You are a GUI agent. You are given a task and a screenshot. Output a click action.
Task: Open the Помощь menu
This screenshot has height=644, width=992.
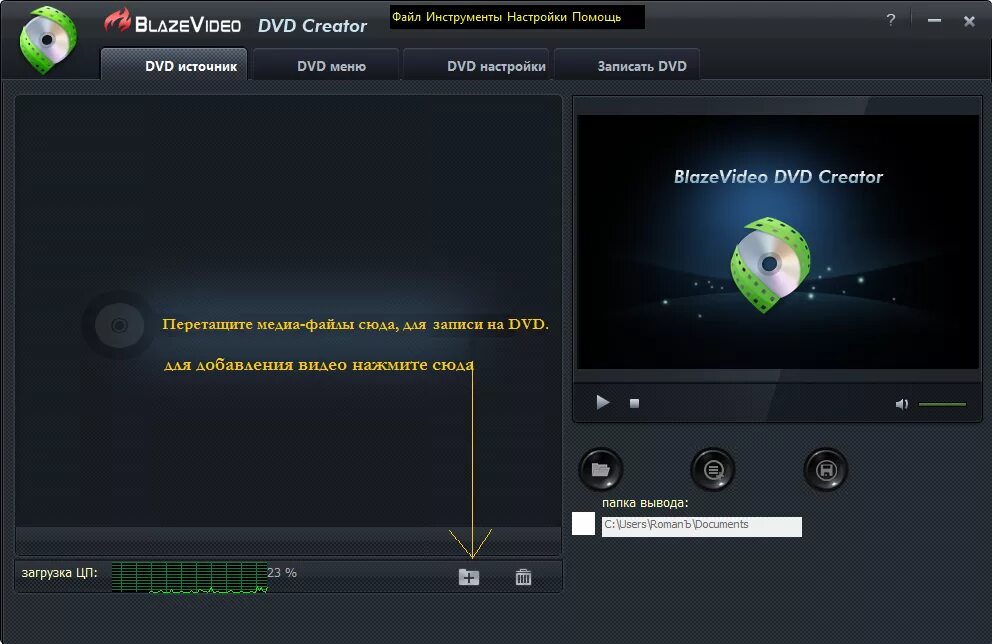coord(597,17)
